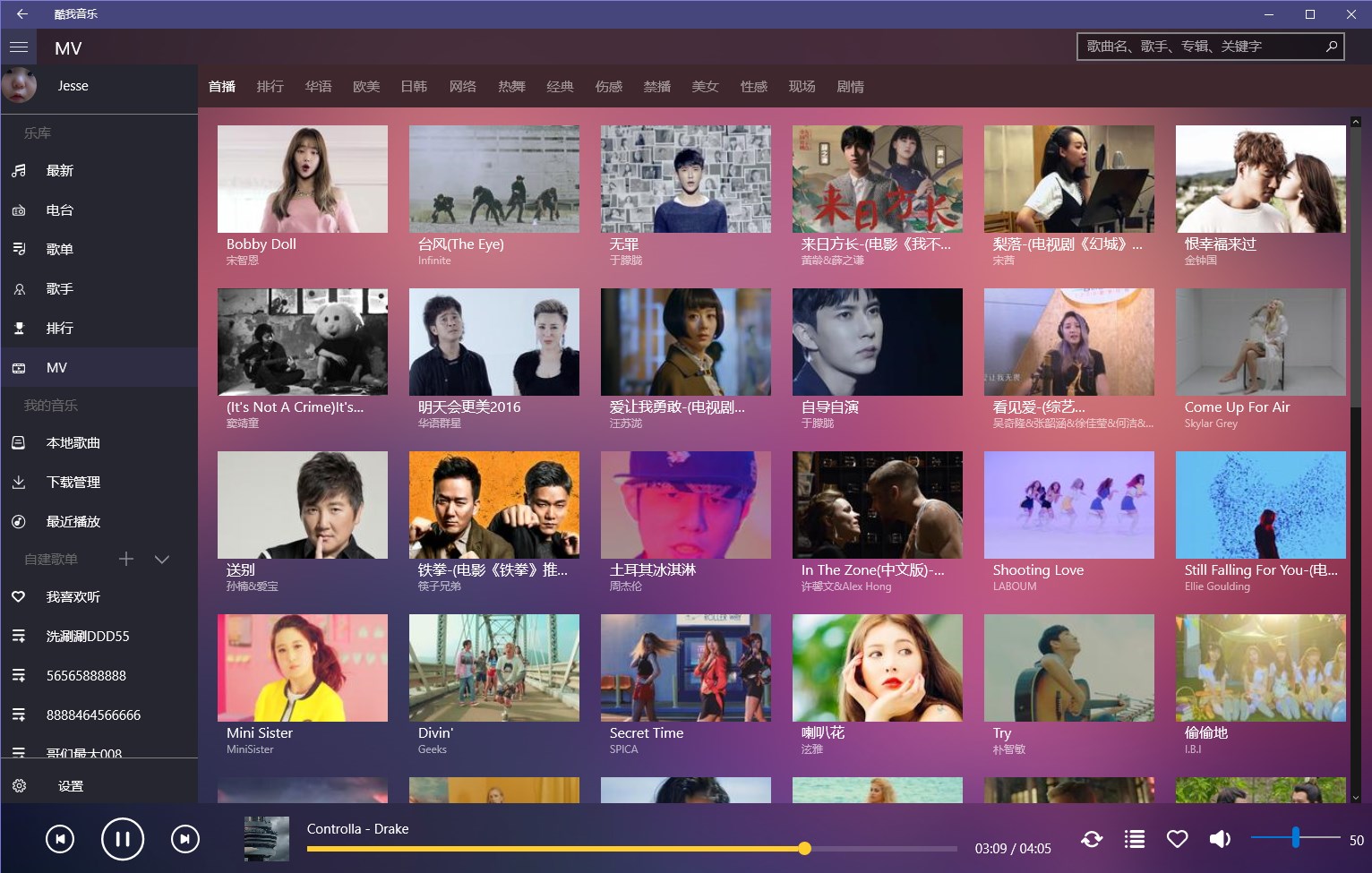
Task: Click the song progress bar handle
Action: click(804, 848)
